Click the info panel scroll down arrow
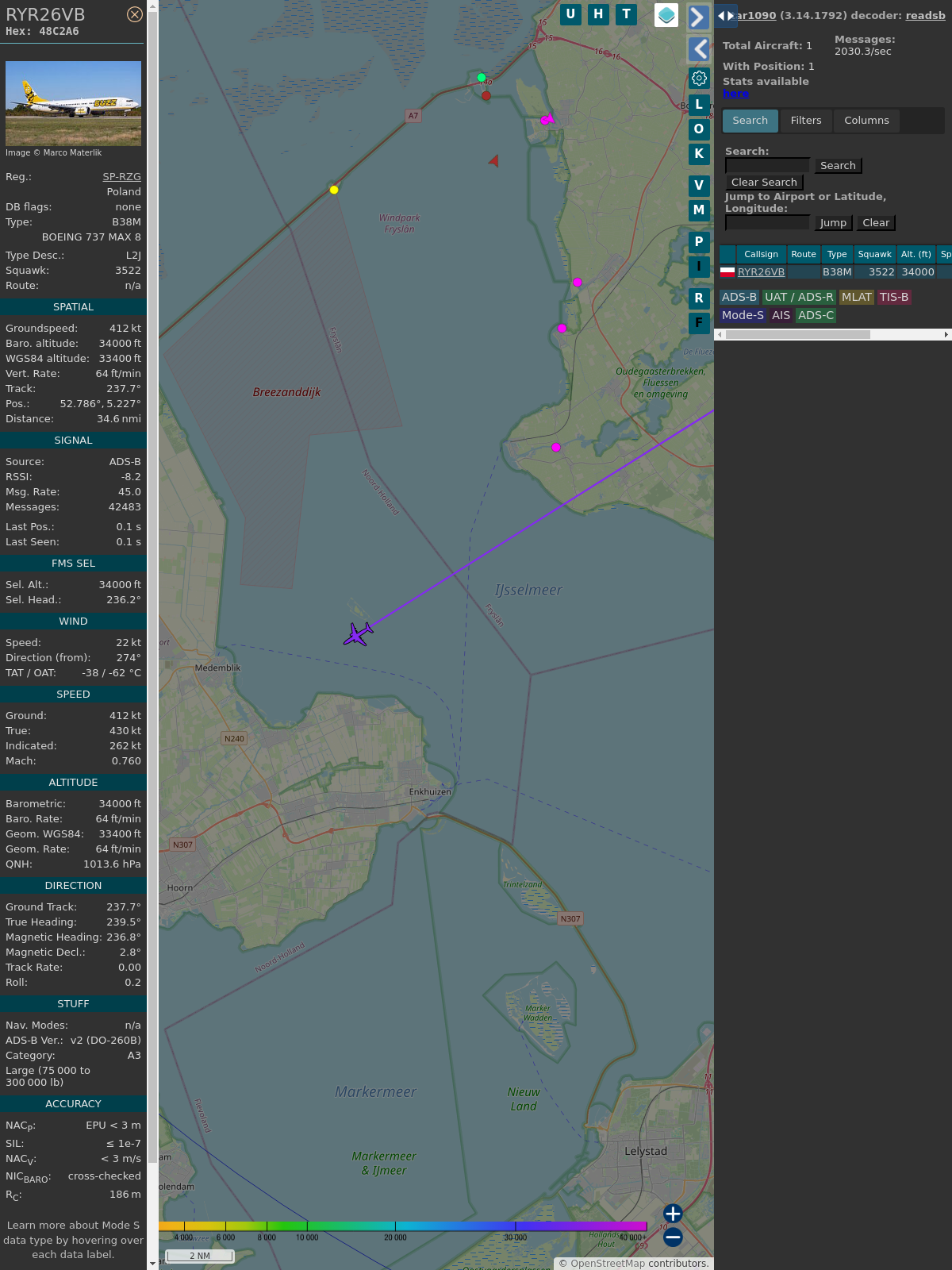Image resolution: width=952 pixels, height=1270 pixels. tap(152, 1263)
